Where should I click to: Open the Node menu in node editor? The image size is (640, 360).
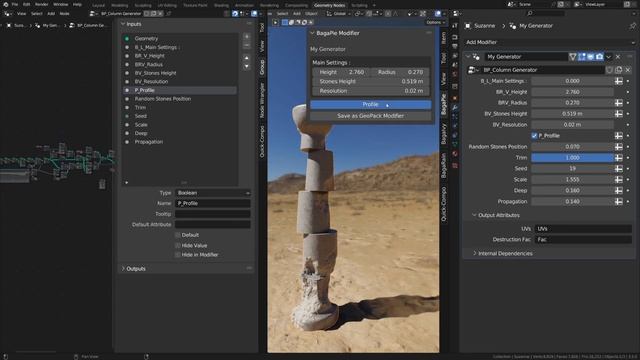64,13
